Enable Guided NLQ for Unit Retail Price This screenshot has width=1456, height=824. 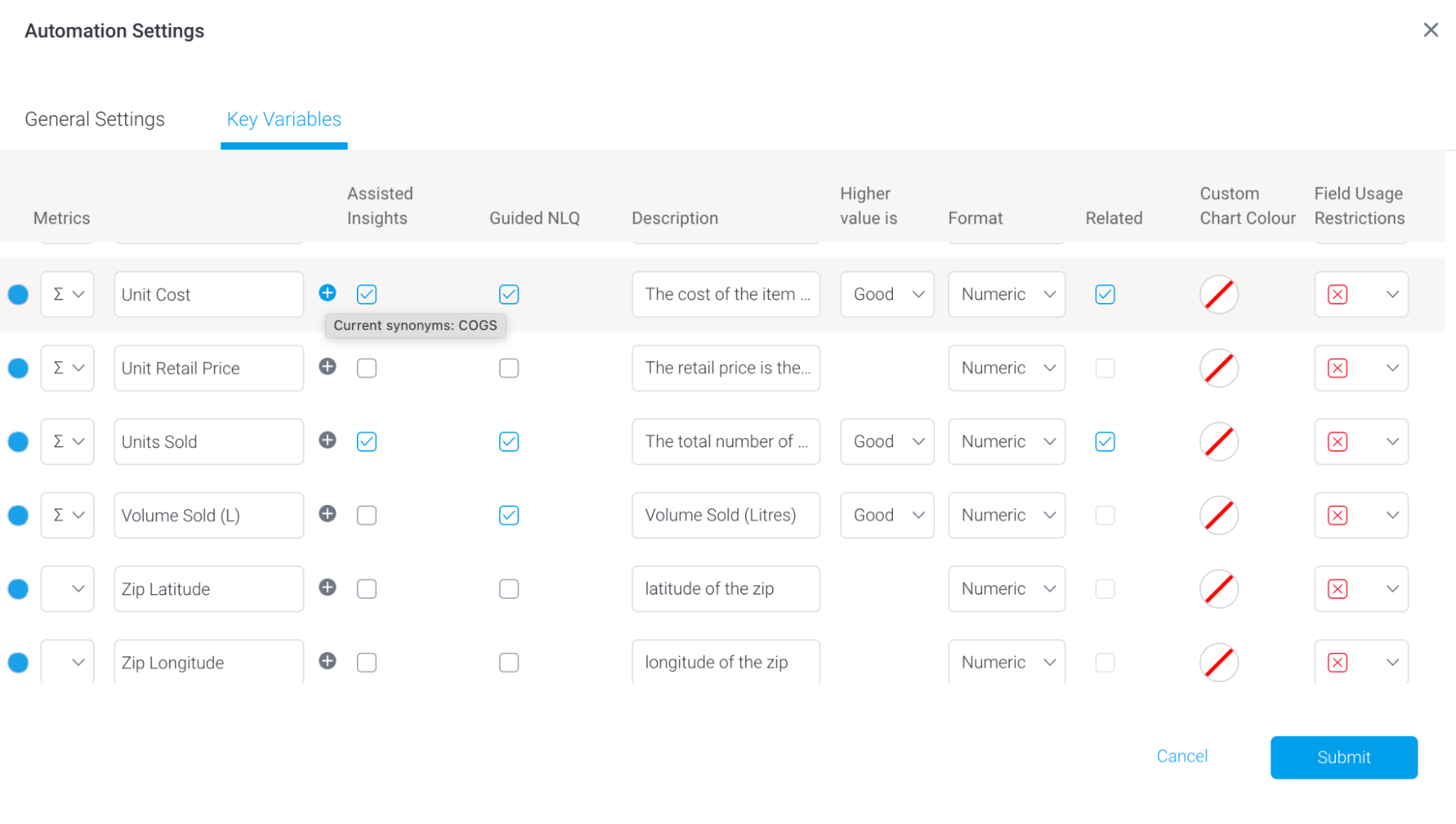509,368
